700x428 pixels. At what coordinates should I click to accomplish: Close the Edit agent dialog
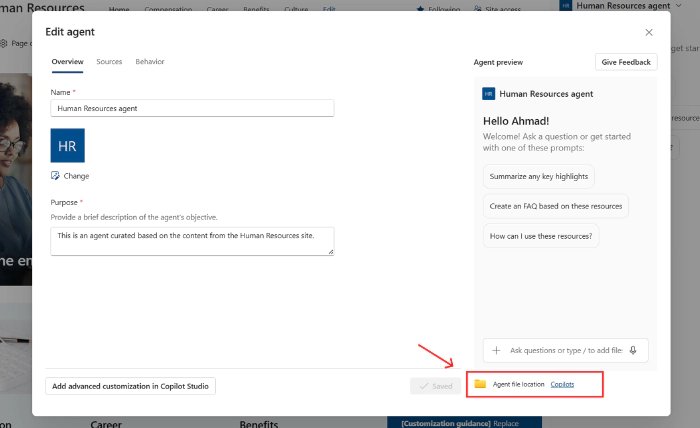649,32
